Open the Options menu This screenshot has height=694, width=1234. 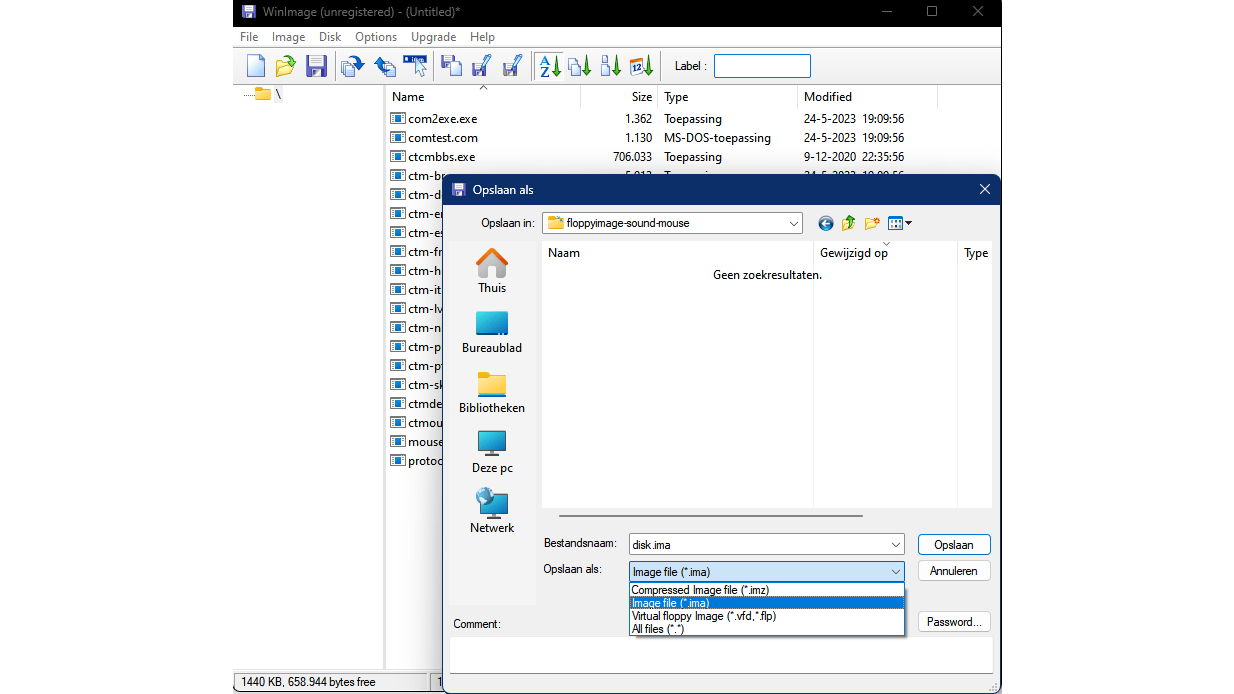click(x=376, y=37)
